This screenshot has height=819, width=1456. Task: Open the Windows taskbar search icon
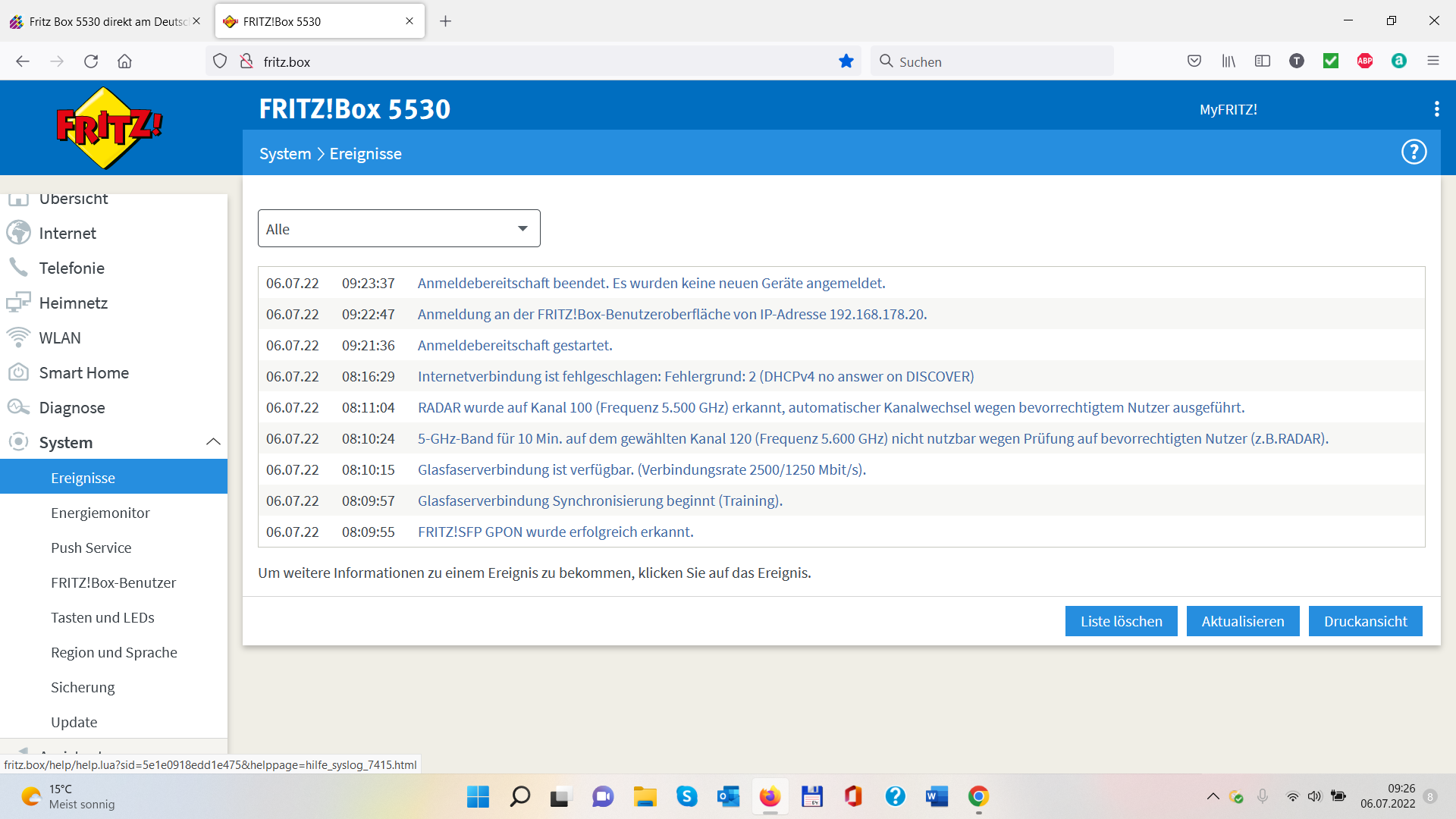coord(520,797)
